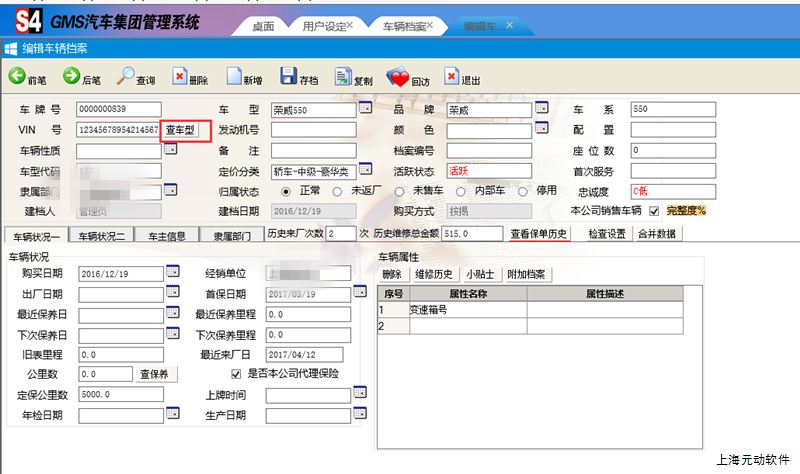Switch to the 车主信息 tab

pos(167,236)
